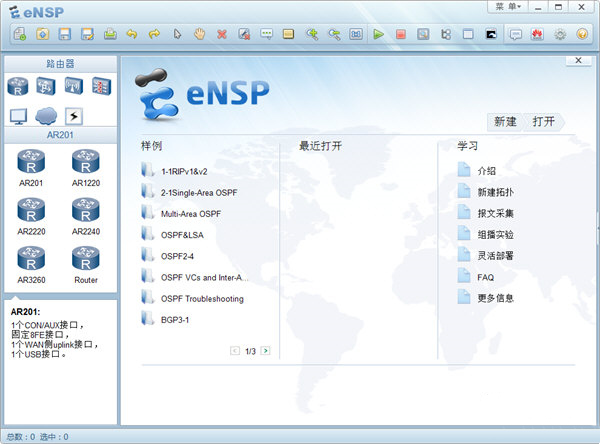Pick the AR3260 router device
The image size is (600, 444).
(32, 261)
